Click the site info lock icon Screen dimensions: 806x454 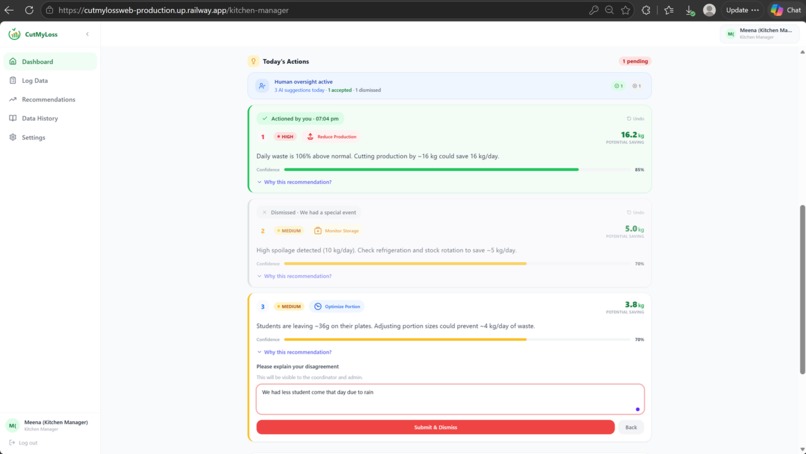[49, 10]
